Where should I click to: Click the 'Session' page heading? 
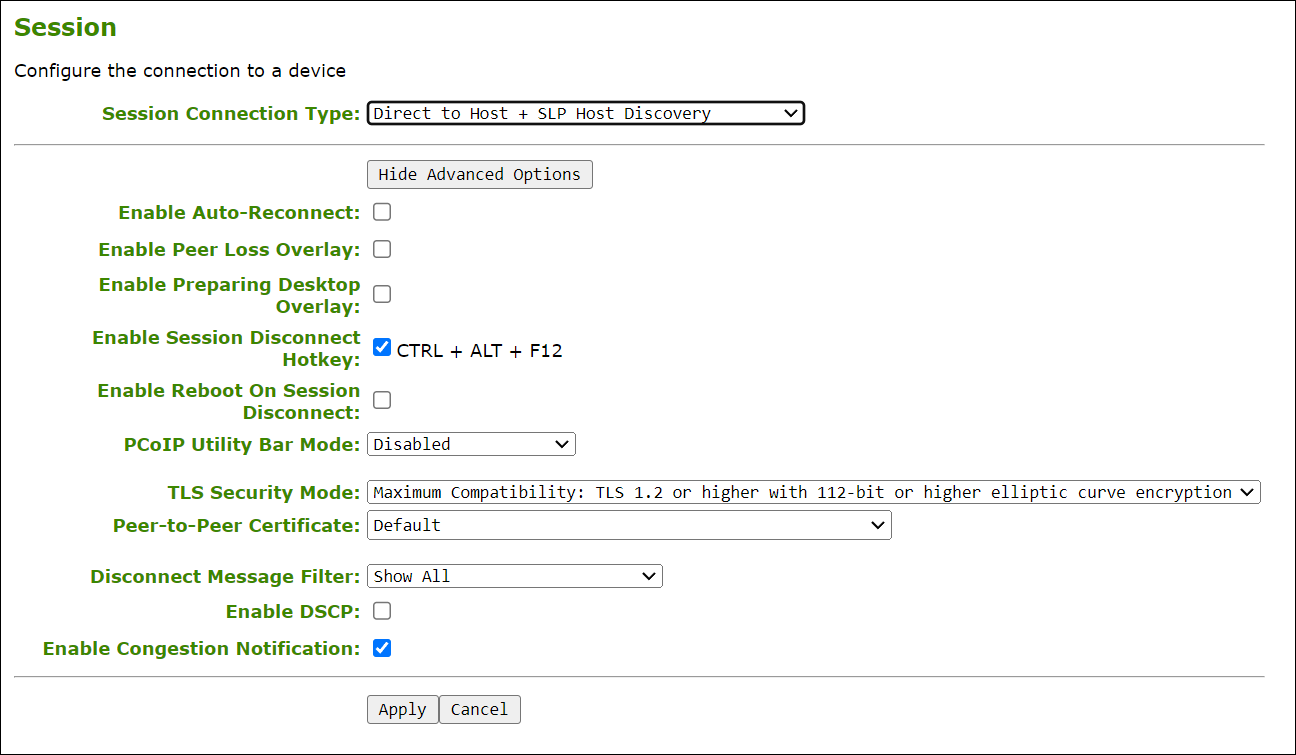66,27
